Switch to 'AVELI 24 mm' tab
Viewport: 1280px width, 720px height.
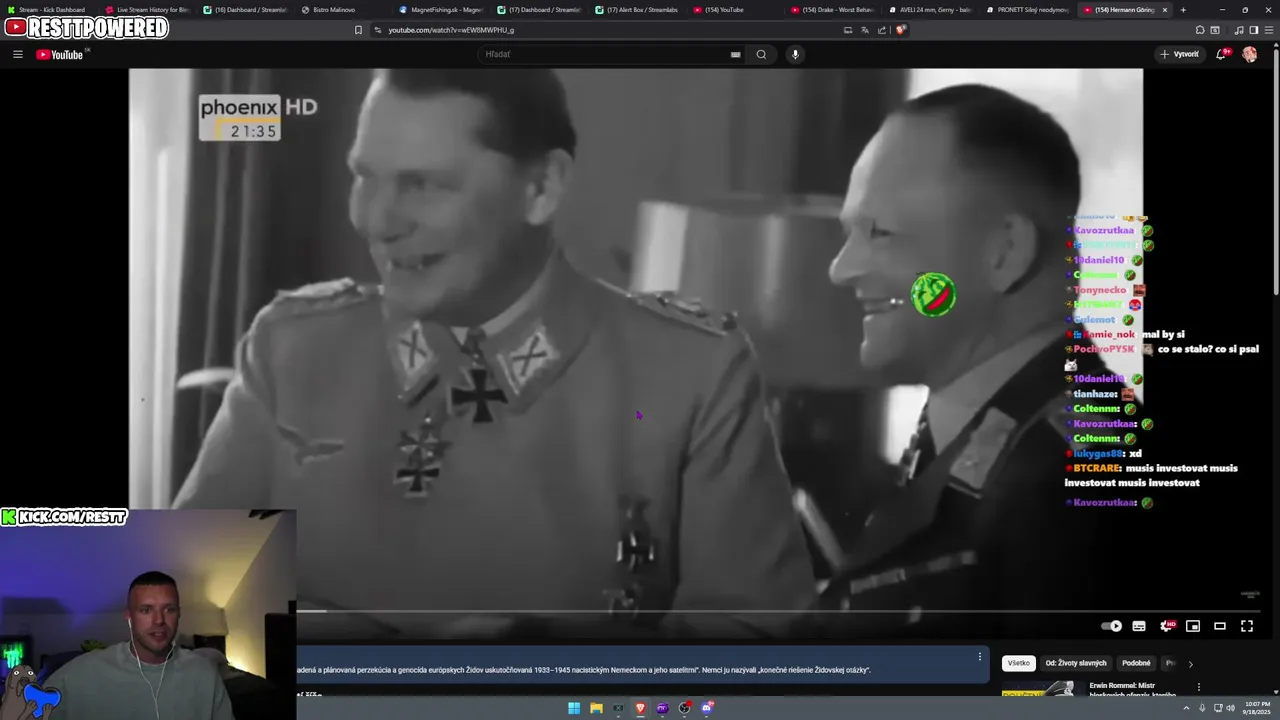click(x=931, y=10)
